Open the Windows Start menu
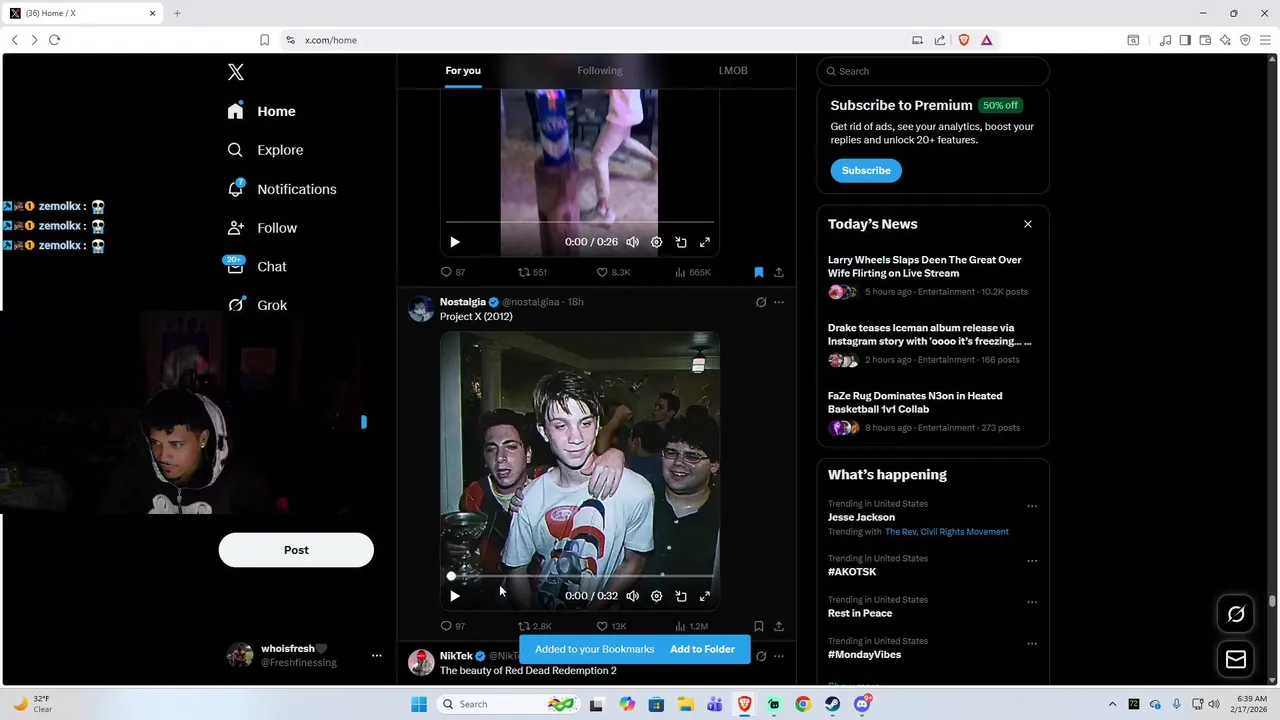This screenshot has width=1280, height=720. coord(419,704)
